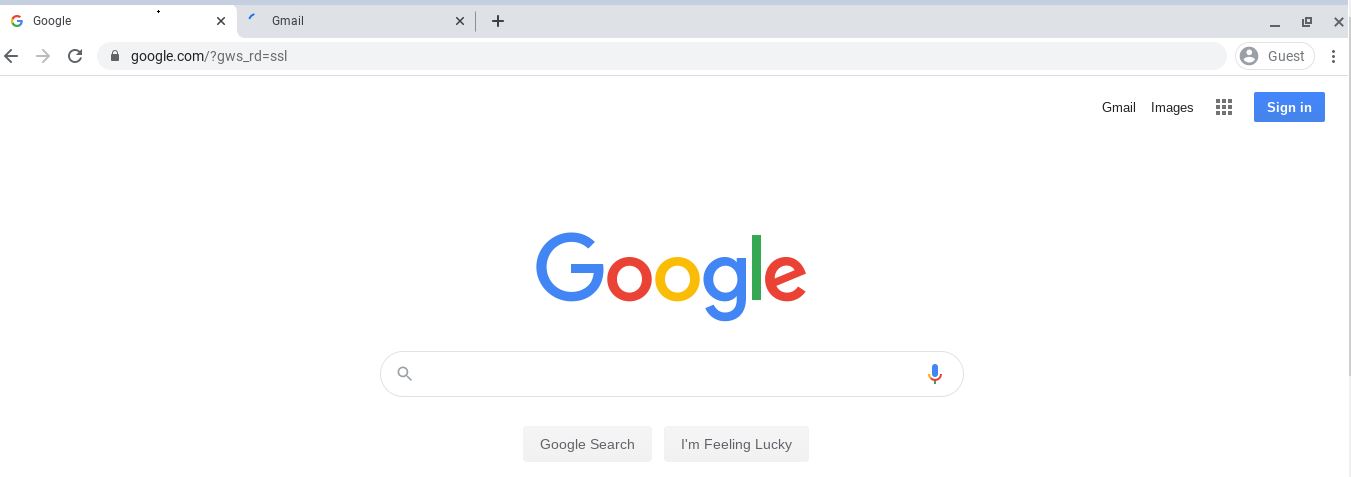The height and width of the screenshot is (477, 1351).
Task: Click the browser back arrow
Action: point(12,56)
